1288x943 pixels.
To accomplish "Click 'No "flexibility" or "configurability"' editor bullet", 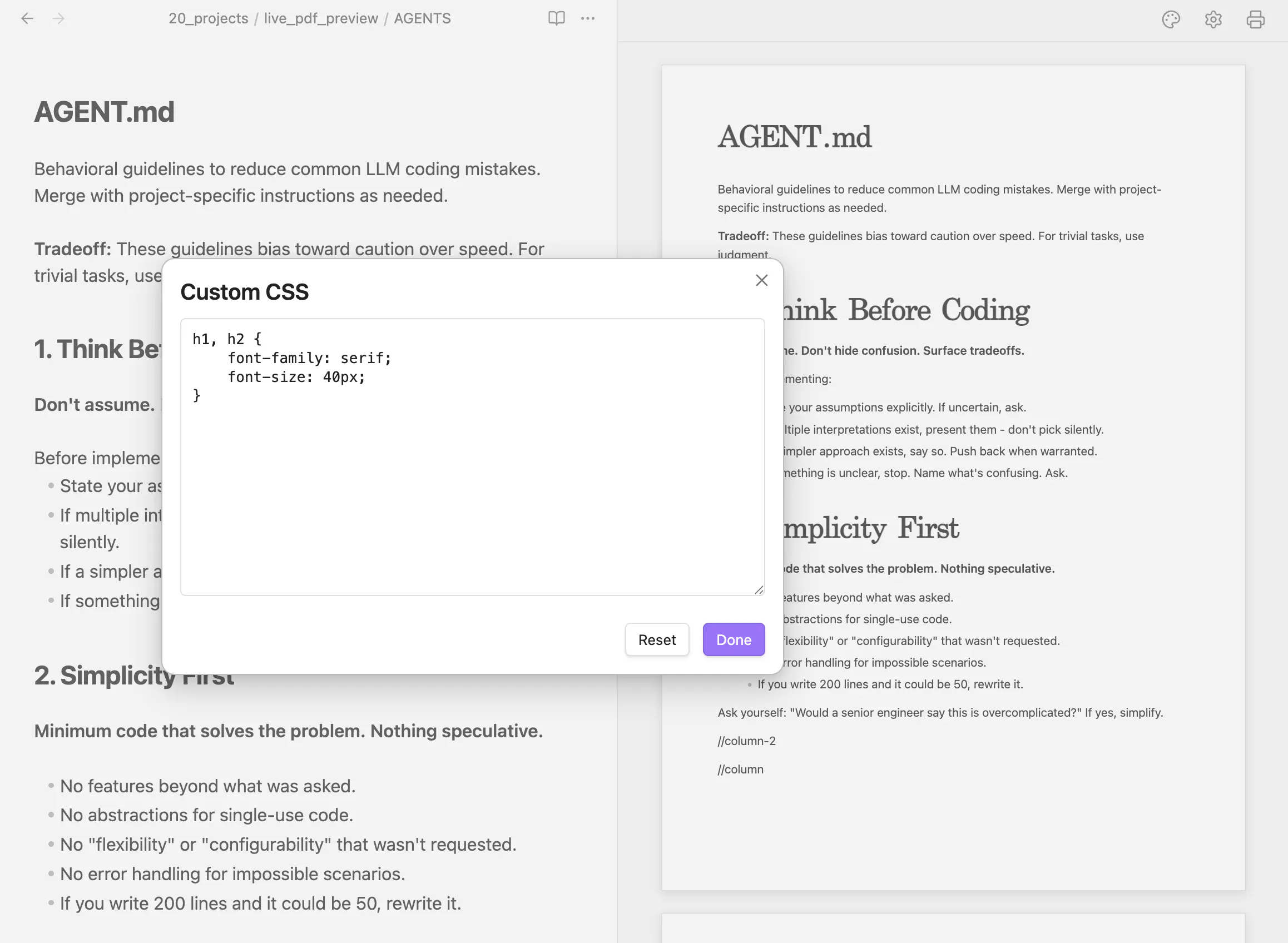I will pyautogui.click(x=288, y=844).
